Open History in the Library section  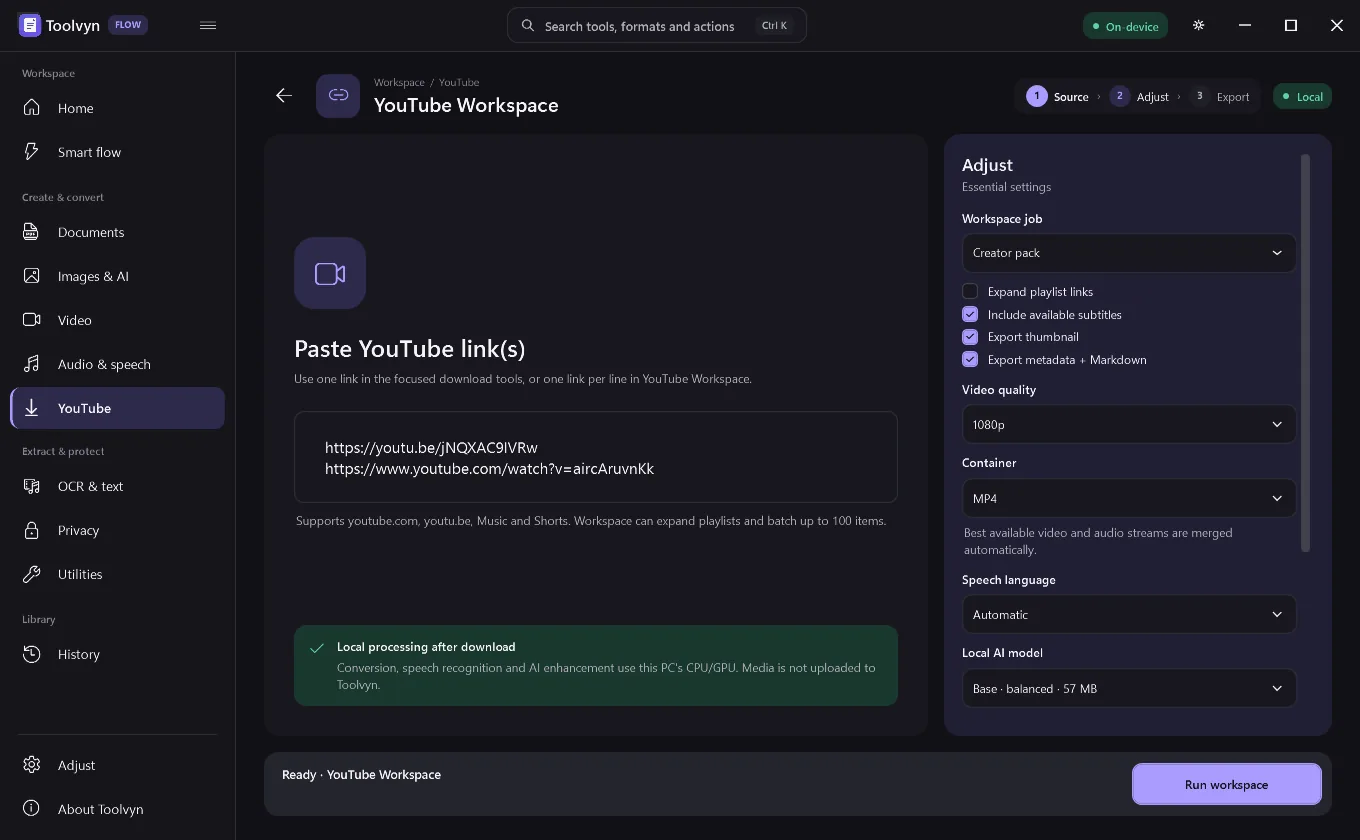[117, 654]
